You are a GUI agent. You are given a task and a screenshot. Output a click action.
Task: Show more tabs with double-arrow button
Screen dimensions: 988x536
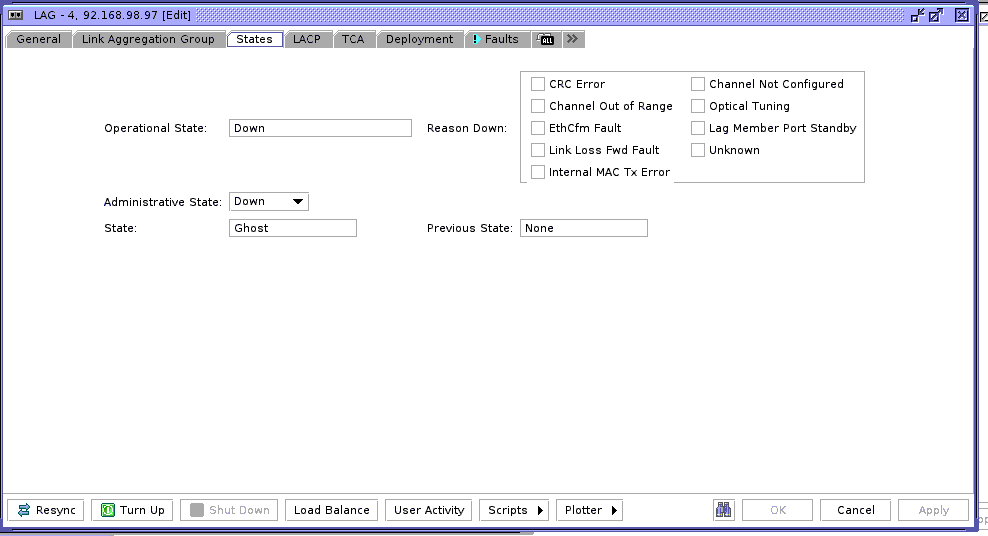tap(572, 39)
